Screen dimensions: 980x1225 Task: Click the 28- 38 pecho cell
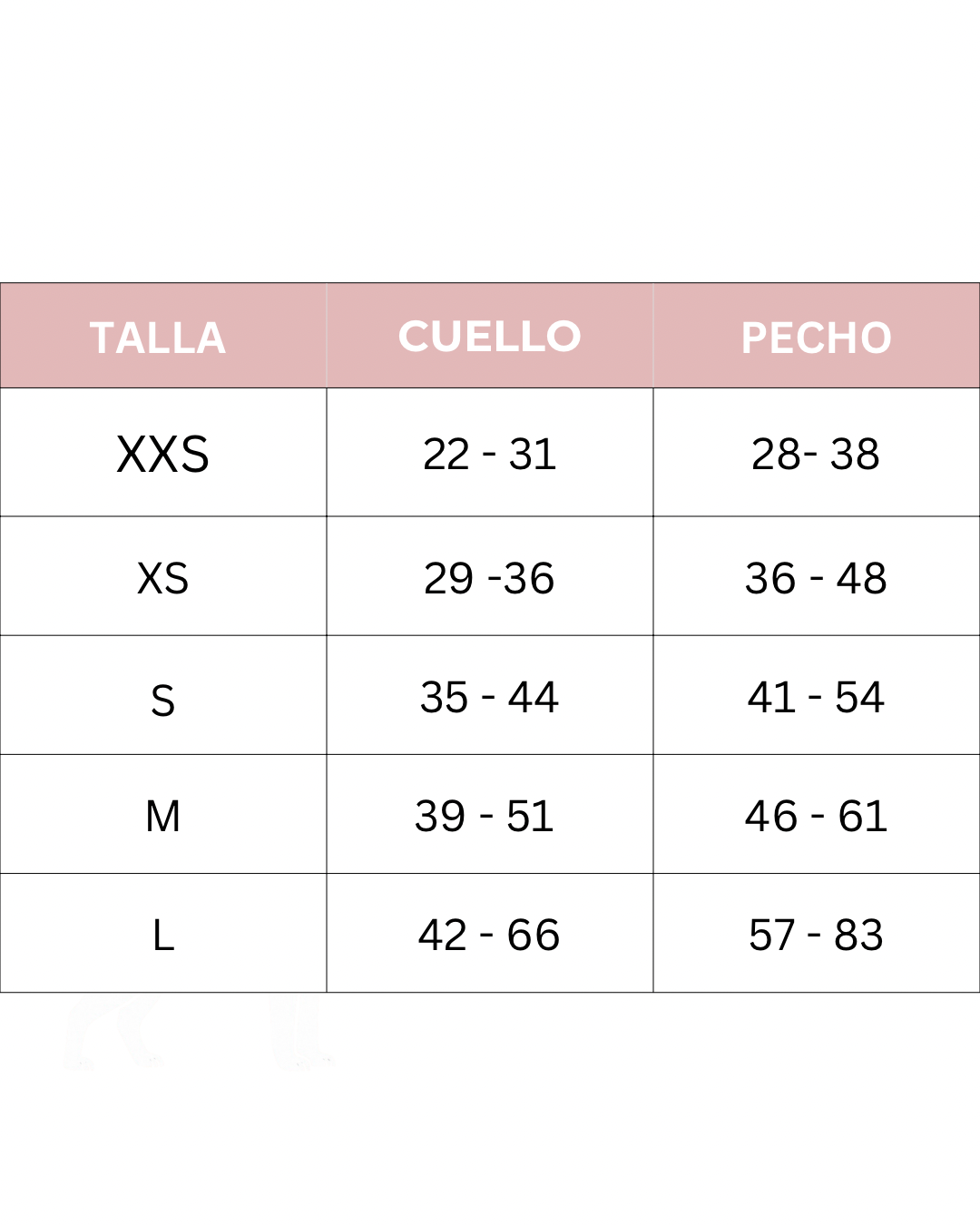(816, 454)
